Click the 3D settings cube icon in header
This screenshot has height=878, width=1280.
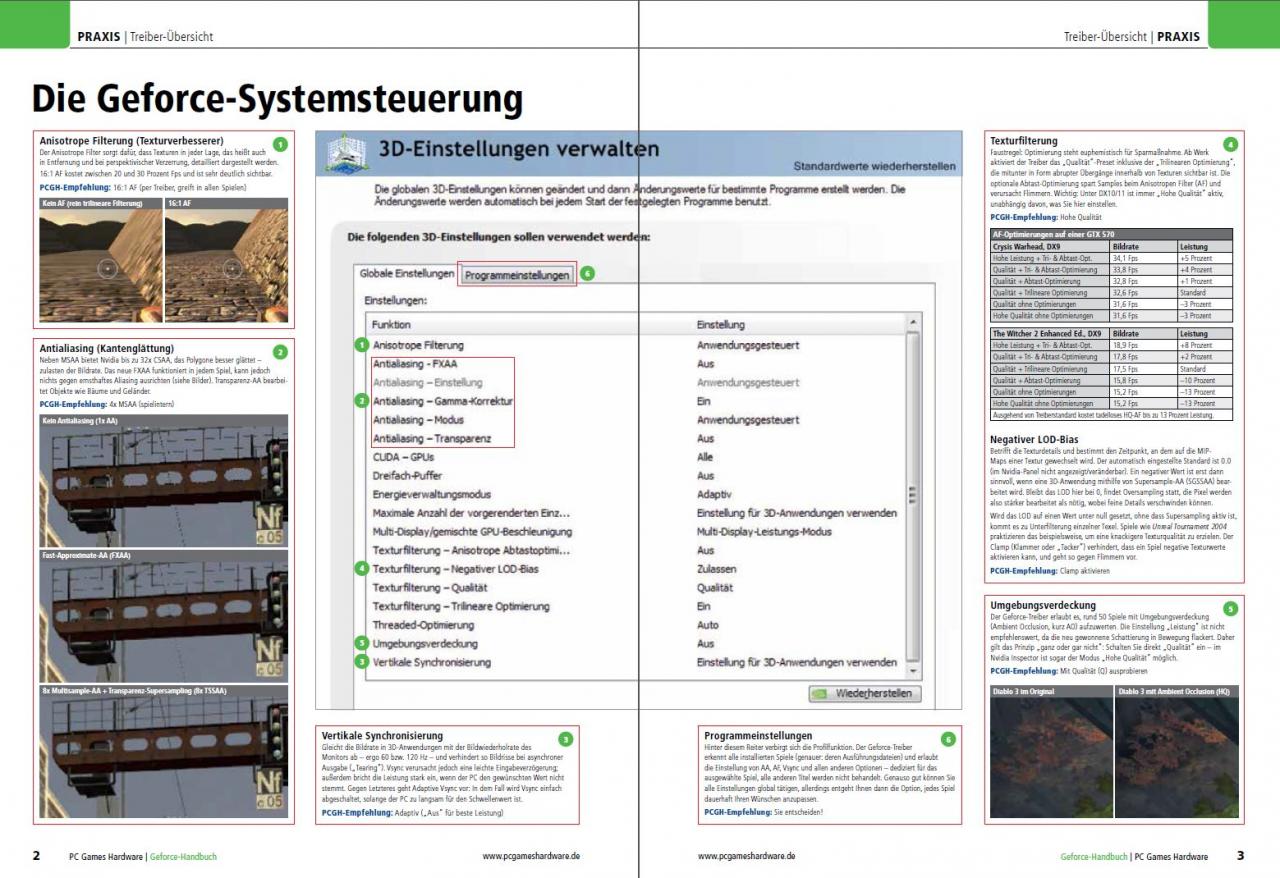(345, 155)
